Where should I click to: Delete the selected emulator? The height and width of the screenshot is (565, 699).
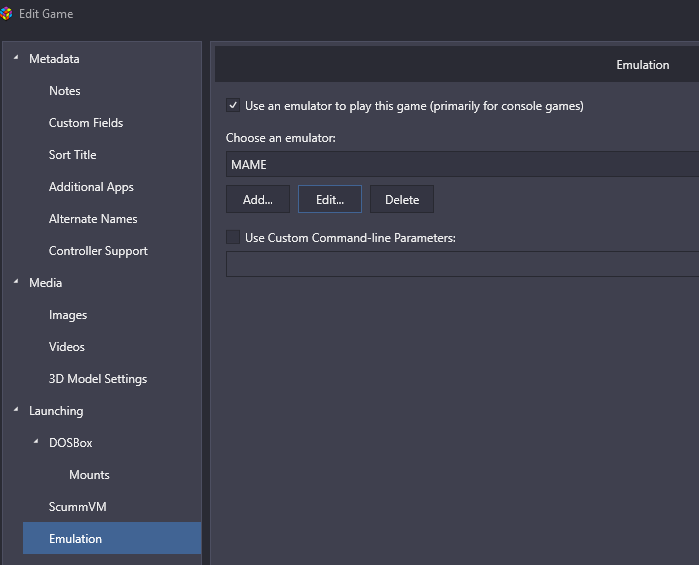tap(402, 199)
